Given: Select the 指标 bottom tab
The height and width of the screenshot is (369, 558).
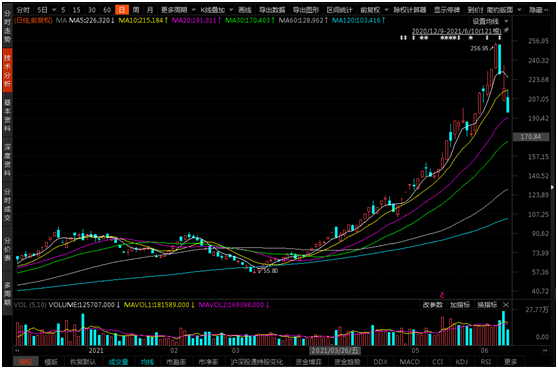Looking at the screenshot, I should pos(25,362).
